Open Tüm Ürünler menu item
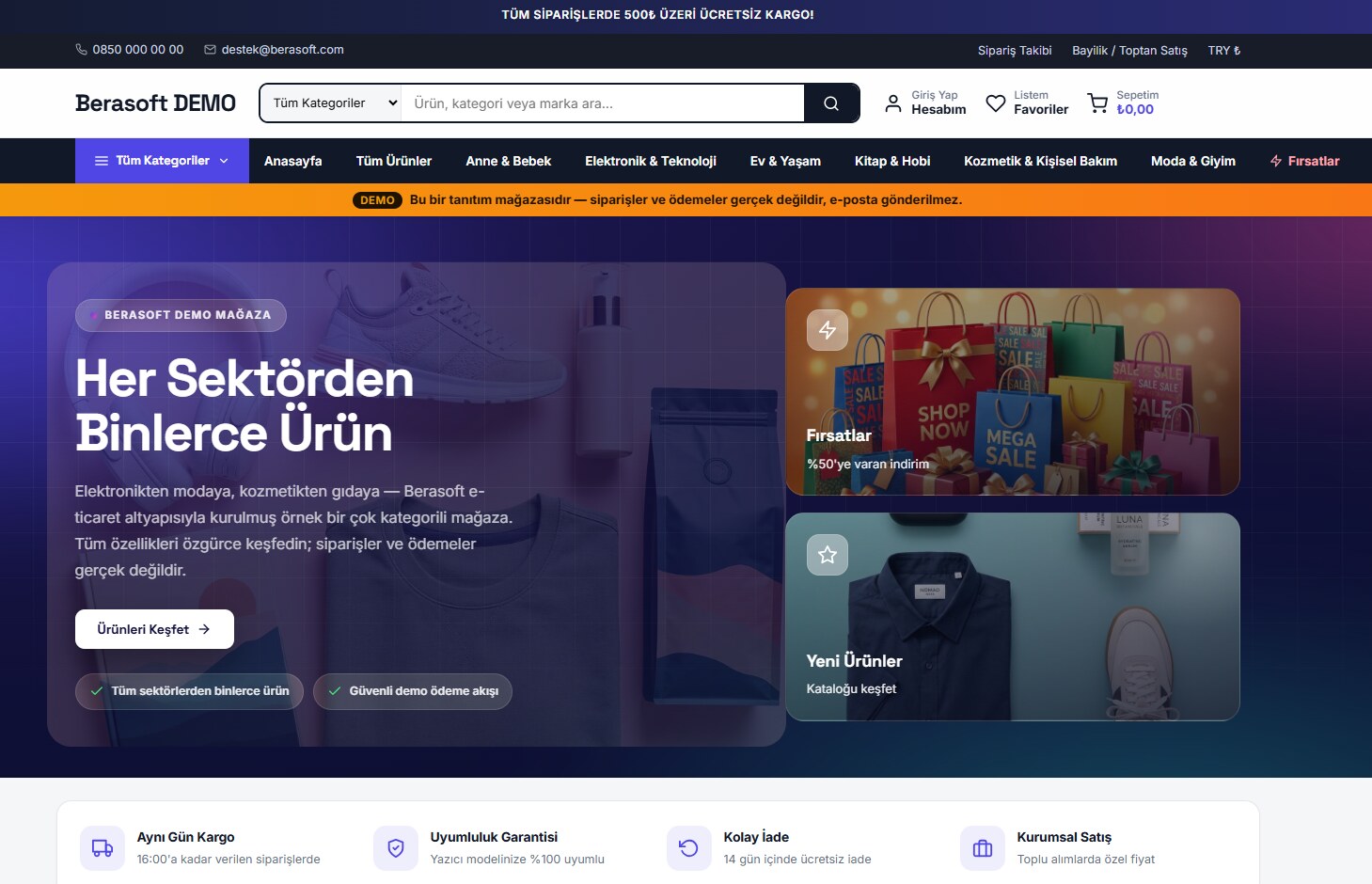 click(x=394, y=161)
